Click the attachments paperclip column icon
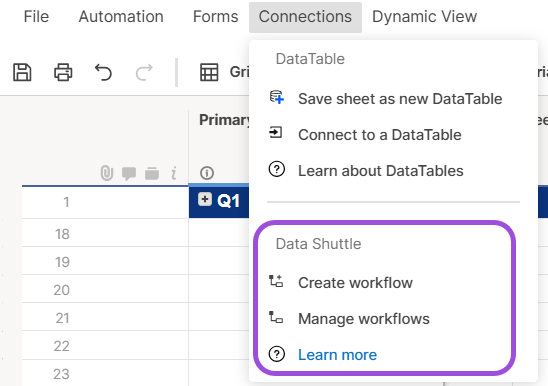Viewport: 548px width, 386px height. point(107,173)
